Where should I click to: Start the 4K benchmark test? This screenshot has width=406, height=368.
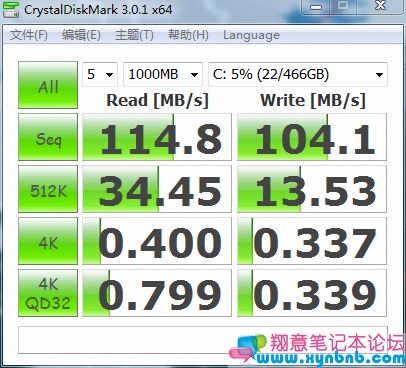click(x=48, y=241)
